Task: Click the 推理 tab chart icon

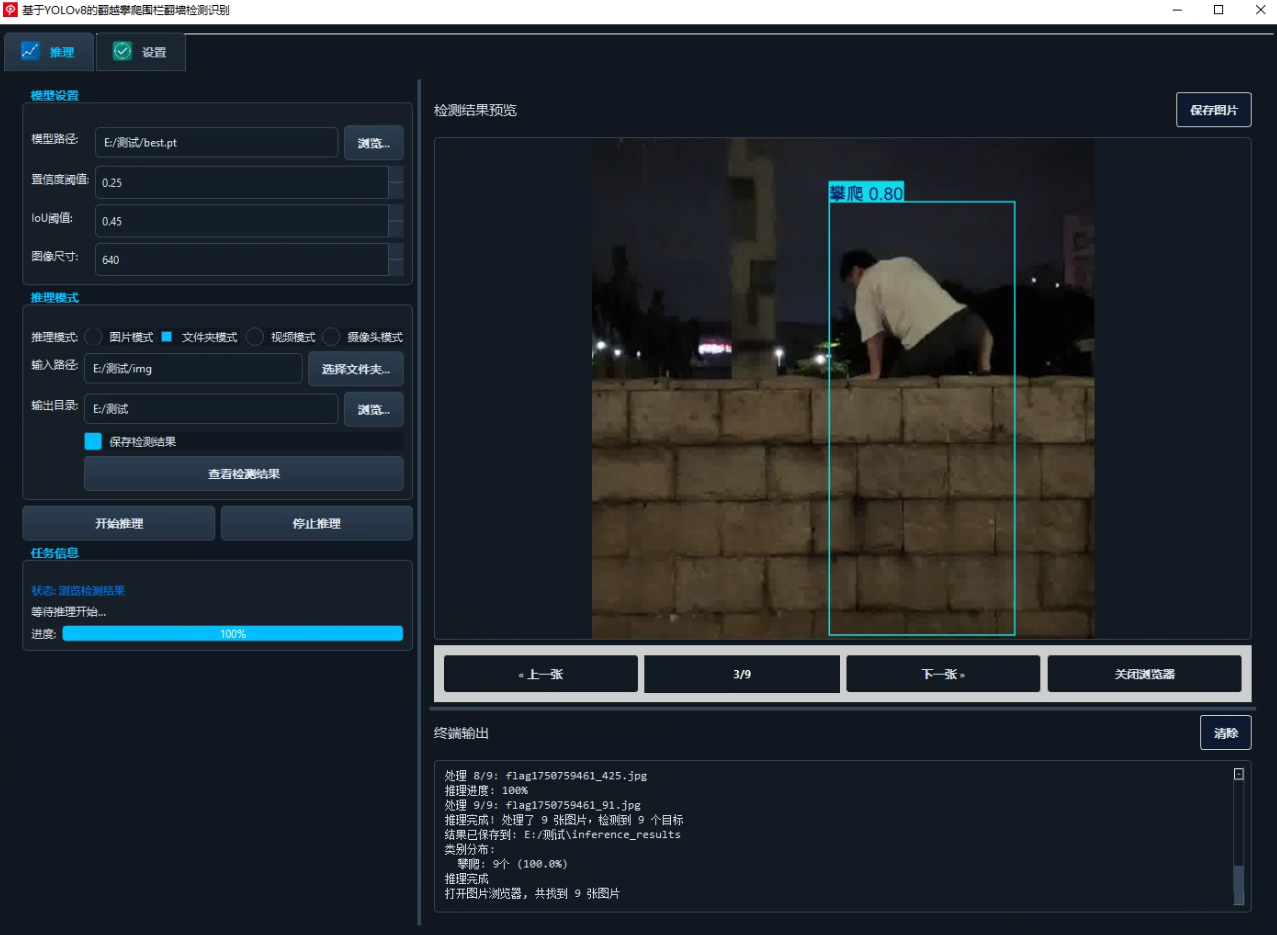Action: click(x=30, y=51)
